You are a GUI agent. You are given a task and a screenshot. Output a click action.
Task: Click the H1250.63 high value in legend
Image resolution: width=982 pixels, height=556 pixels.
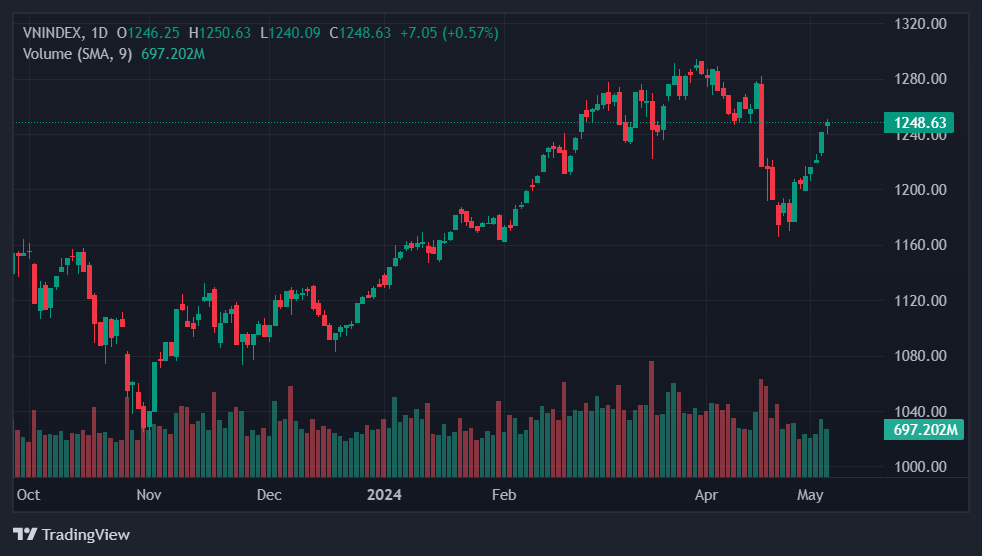point(220,33)
